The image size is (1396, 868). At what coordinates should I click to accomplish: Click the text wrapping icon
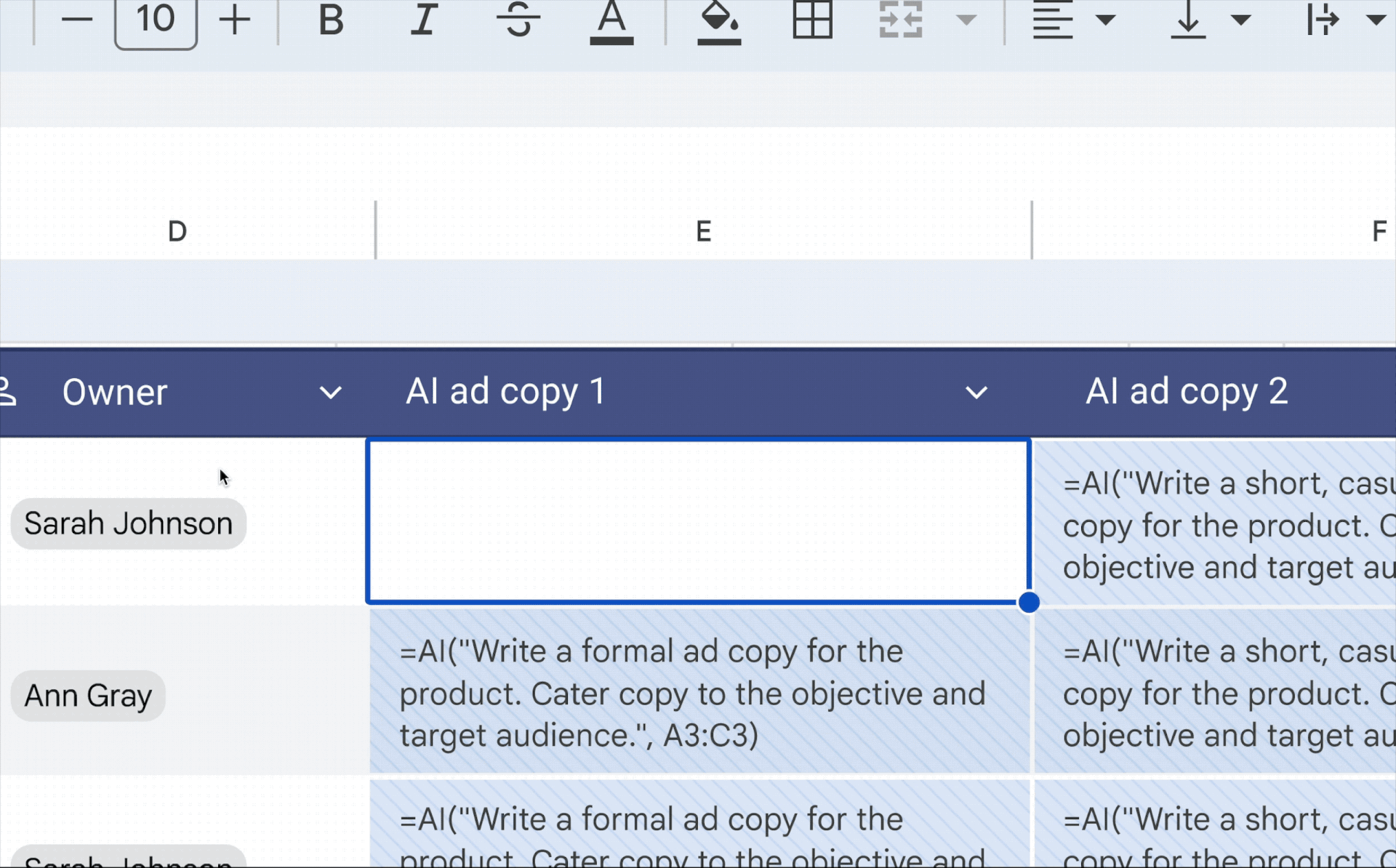pos(1323,20)
